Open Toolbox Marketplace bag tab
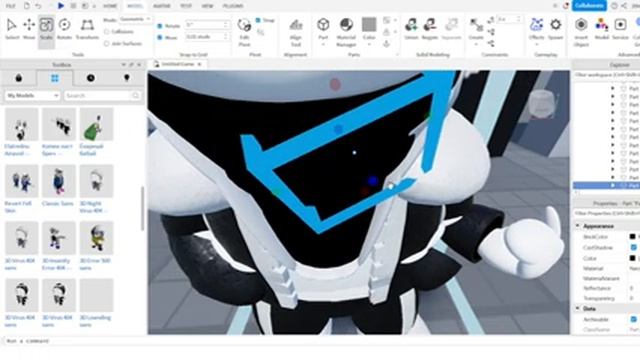Screen dimensions: 640x360 pos(18,78)
